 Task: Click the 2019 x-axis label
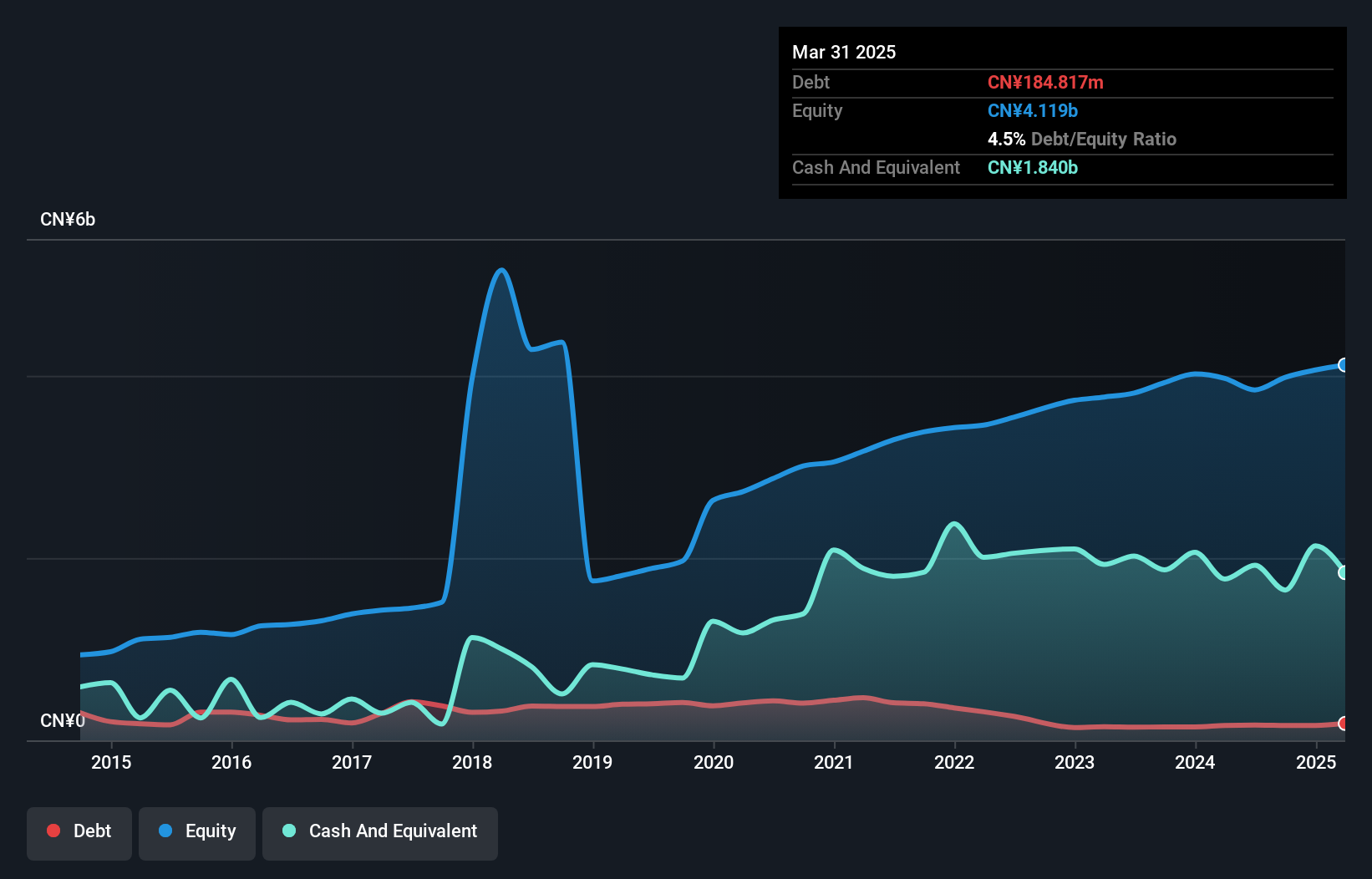pyautogui.click(x=592, y=762)
